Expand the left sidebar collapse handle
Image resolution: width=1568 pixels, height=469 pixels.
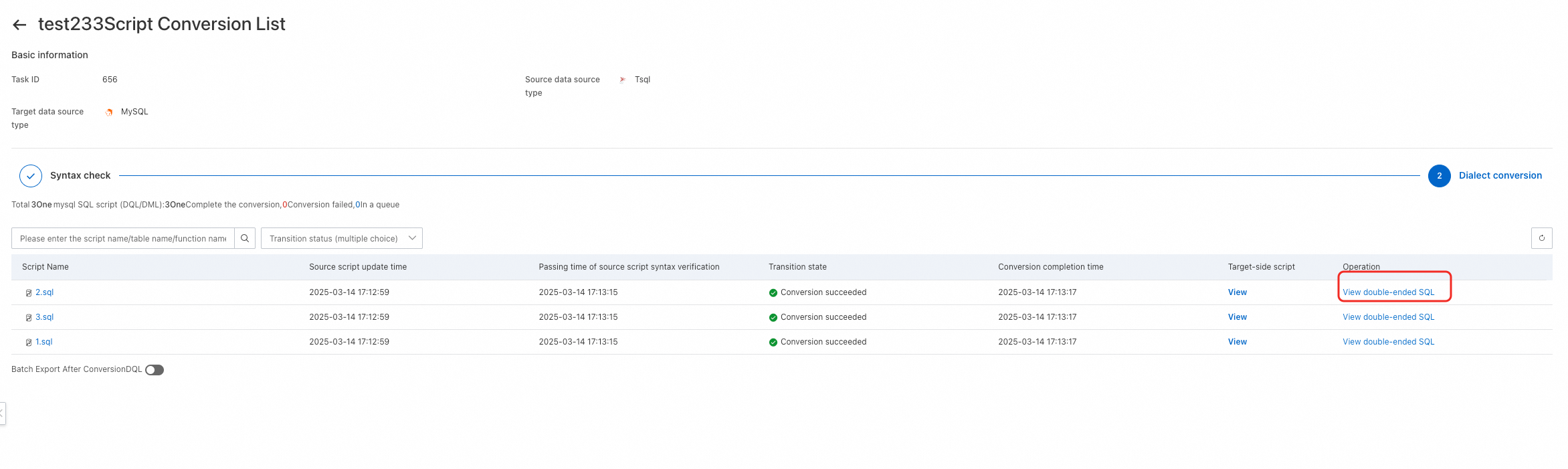click(2, 413)
